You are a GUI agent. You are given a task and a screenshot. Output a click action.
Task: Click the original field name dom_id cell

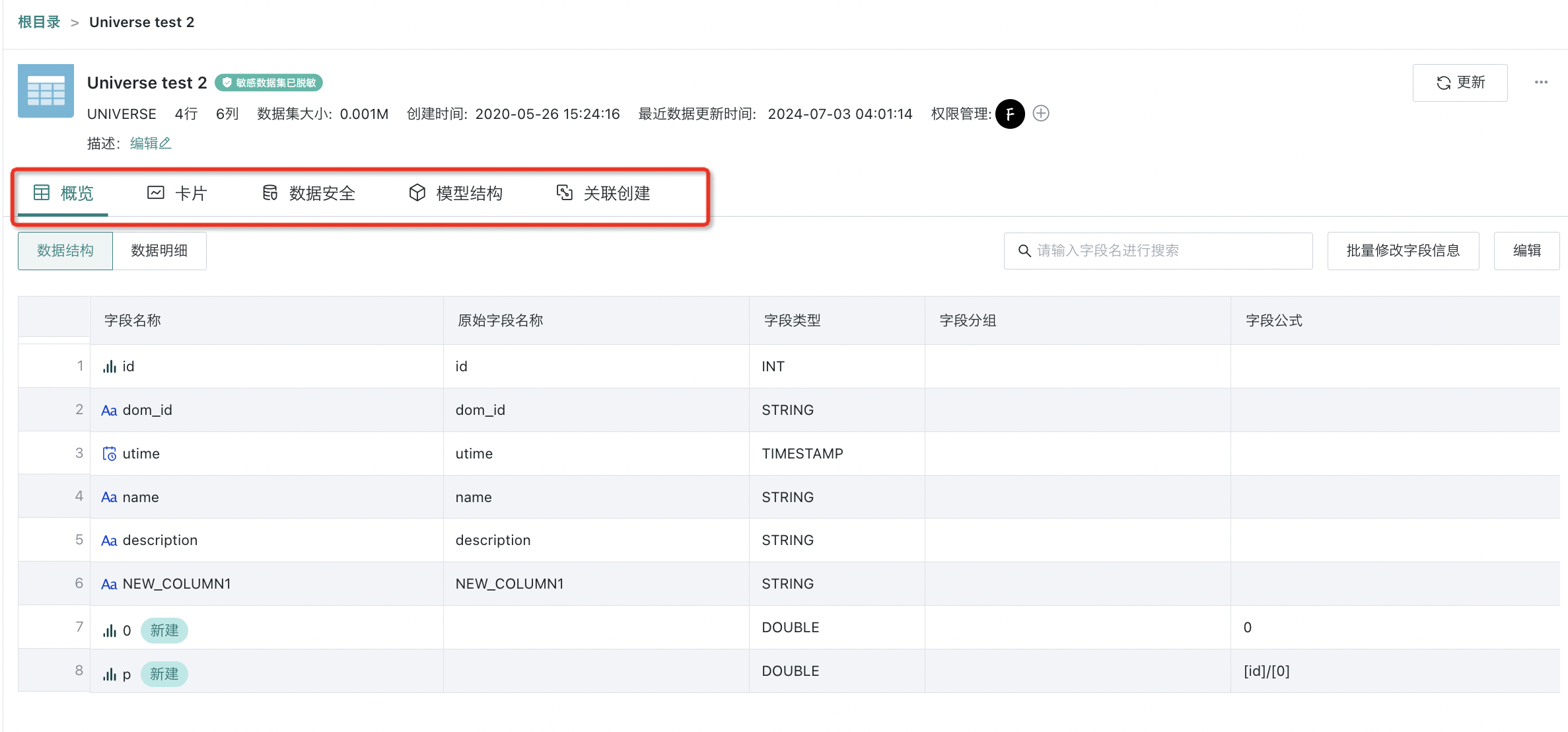(596, 410)
